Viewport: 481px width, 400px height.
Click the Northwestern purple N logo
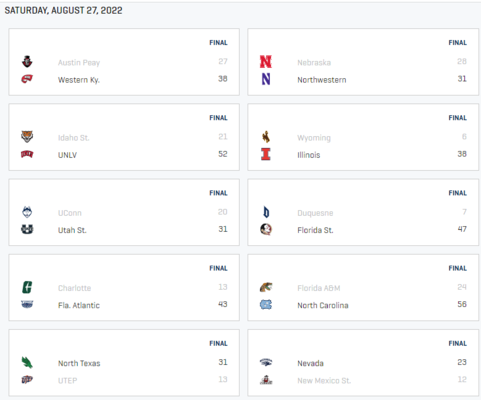click(x=266, y=79)
